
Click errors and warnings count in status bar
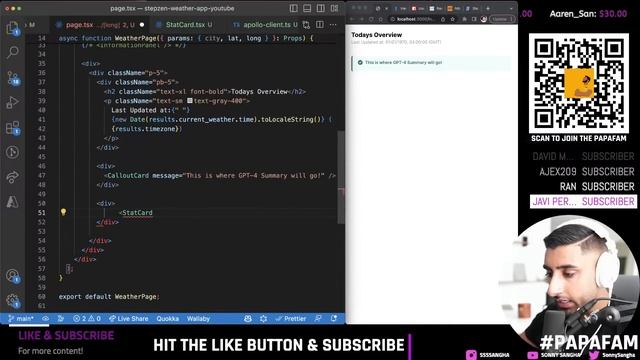(x=87, y=319)
